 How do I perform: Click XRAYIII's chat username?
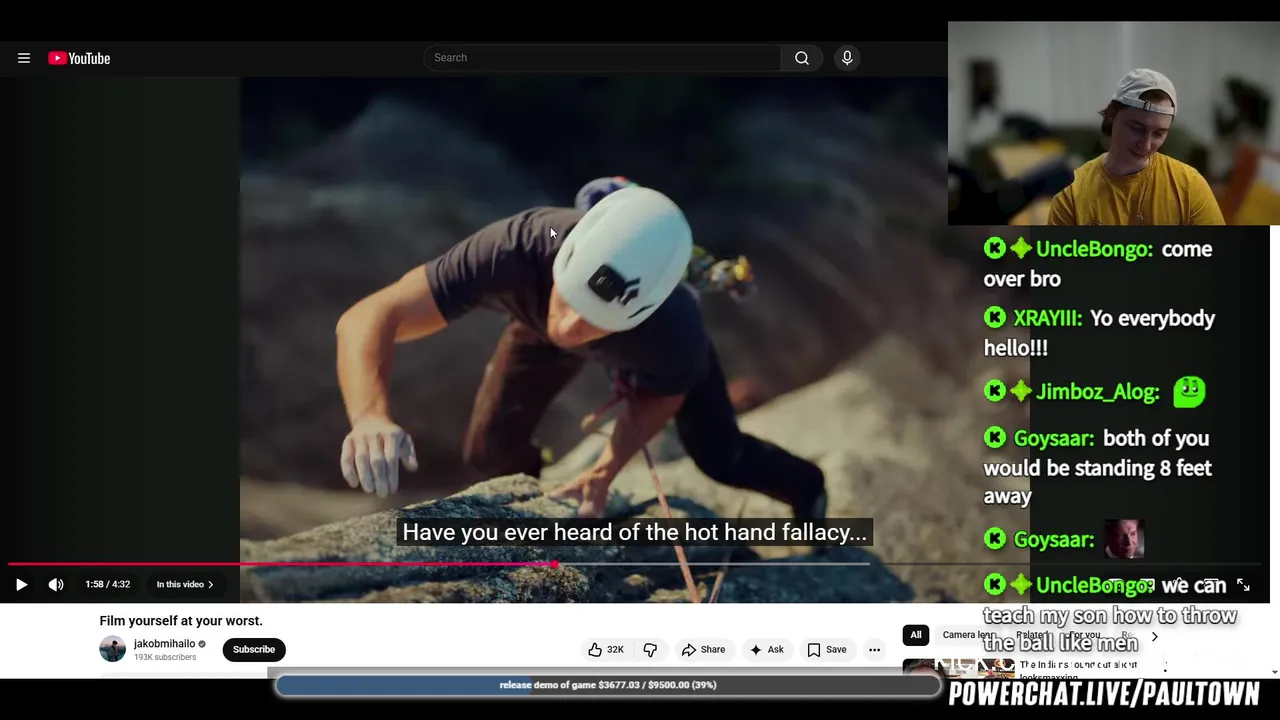[1047, 318]
